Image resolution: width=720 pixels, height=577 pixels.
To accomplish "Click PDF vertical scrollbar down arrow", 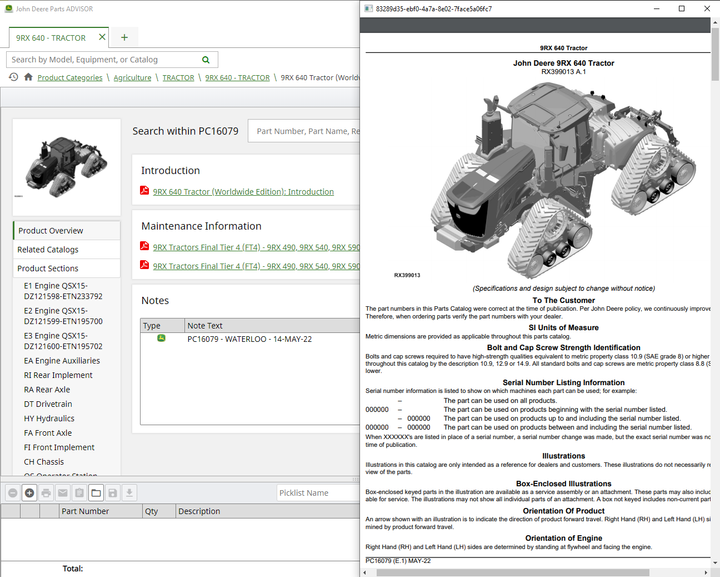I will click(715, 563).
